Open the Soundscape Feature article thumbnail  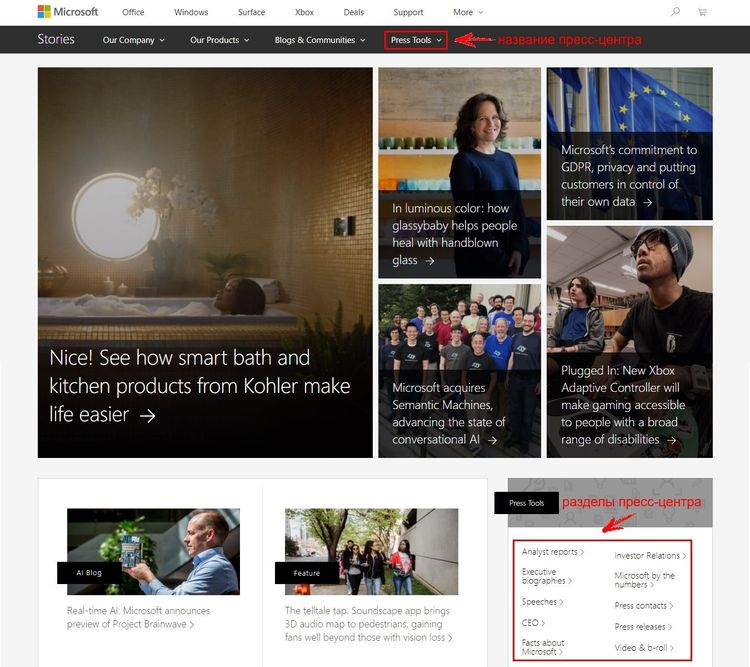pos(371,552)
